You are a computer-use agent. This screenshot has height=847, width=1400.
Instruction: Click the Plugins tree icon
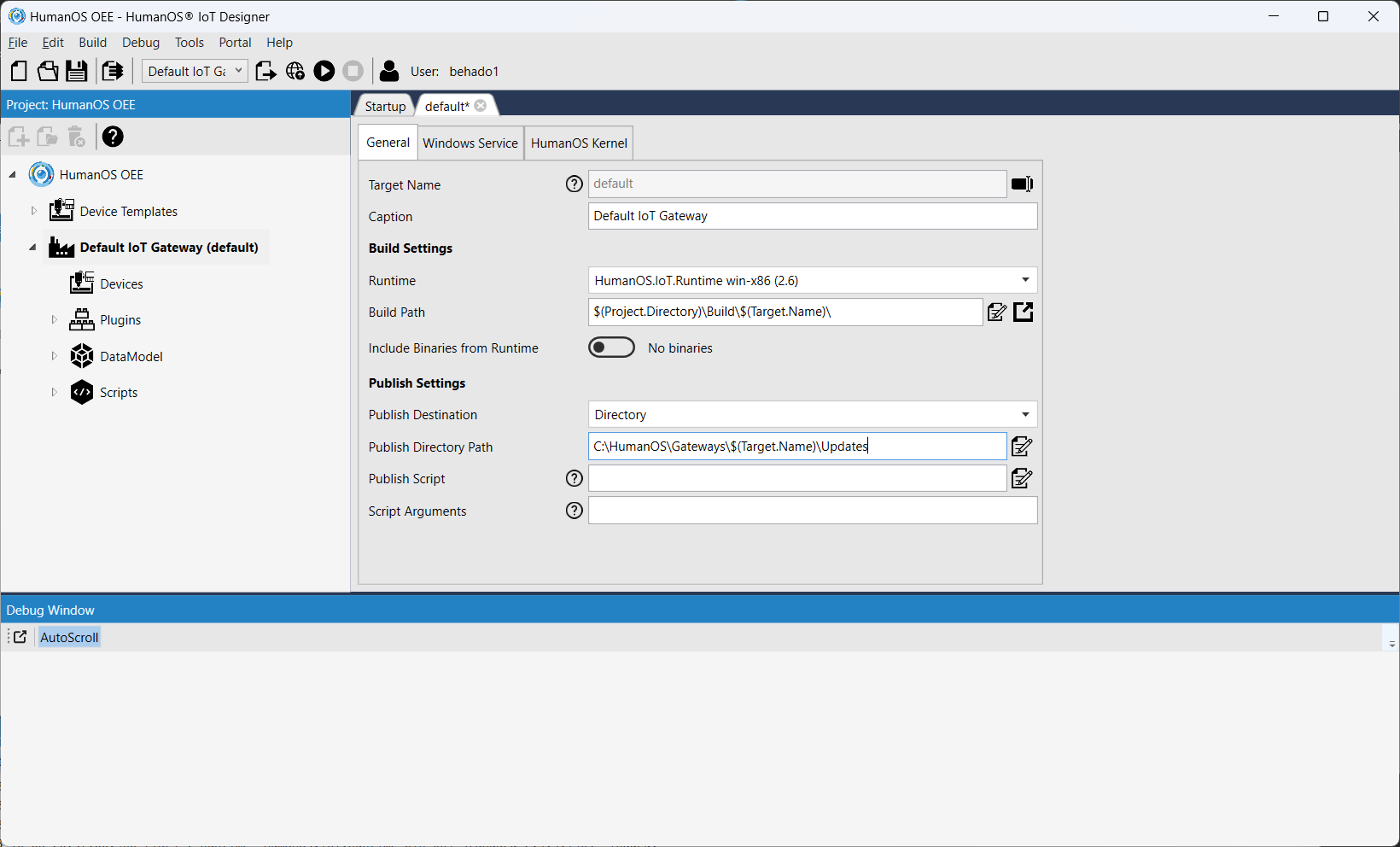[x=82, y=319]
